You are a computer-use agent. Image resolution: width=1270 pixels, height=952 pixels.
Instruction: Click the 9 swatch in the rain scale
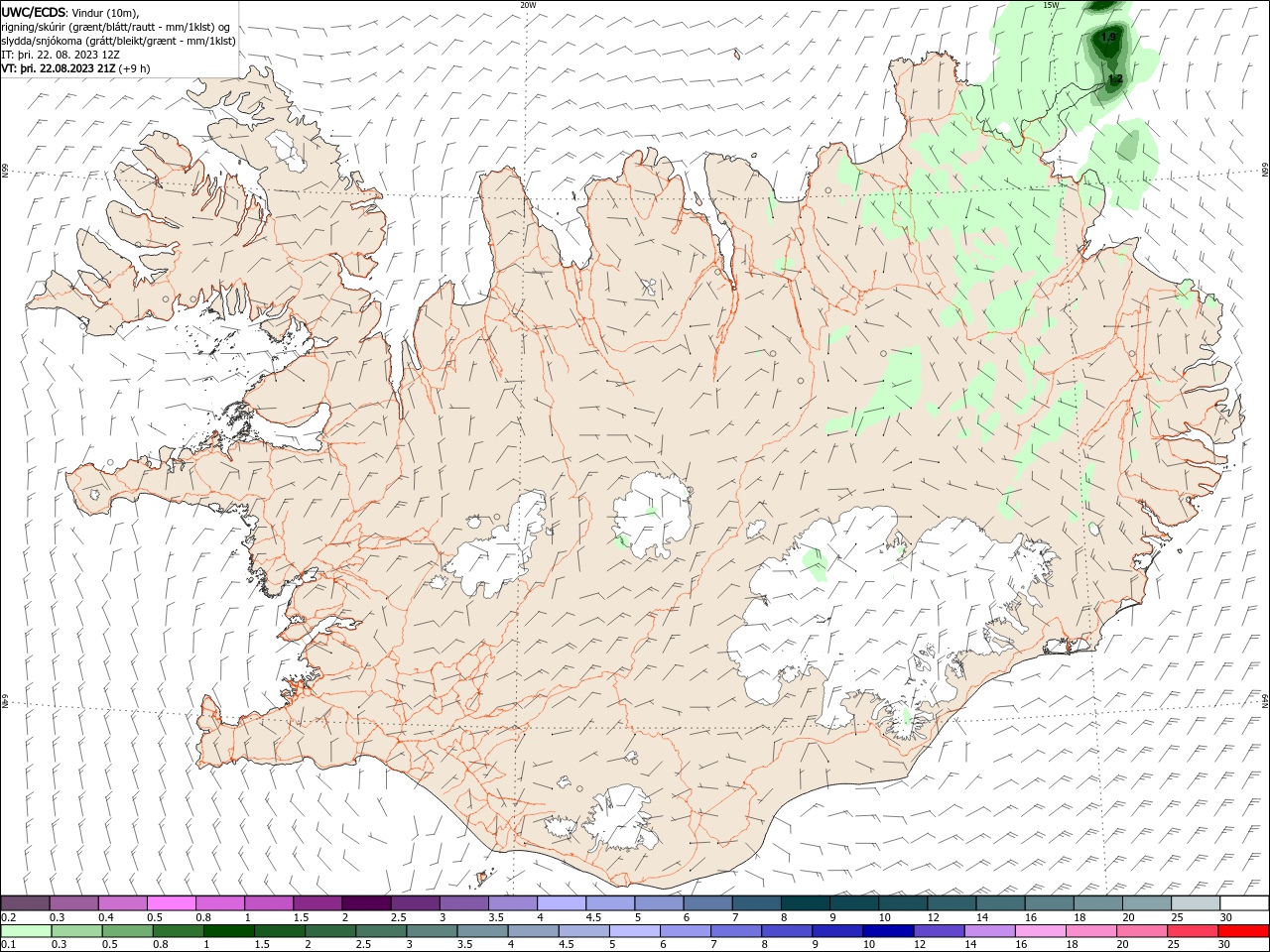click(837, 931)
